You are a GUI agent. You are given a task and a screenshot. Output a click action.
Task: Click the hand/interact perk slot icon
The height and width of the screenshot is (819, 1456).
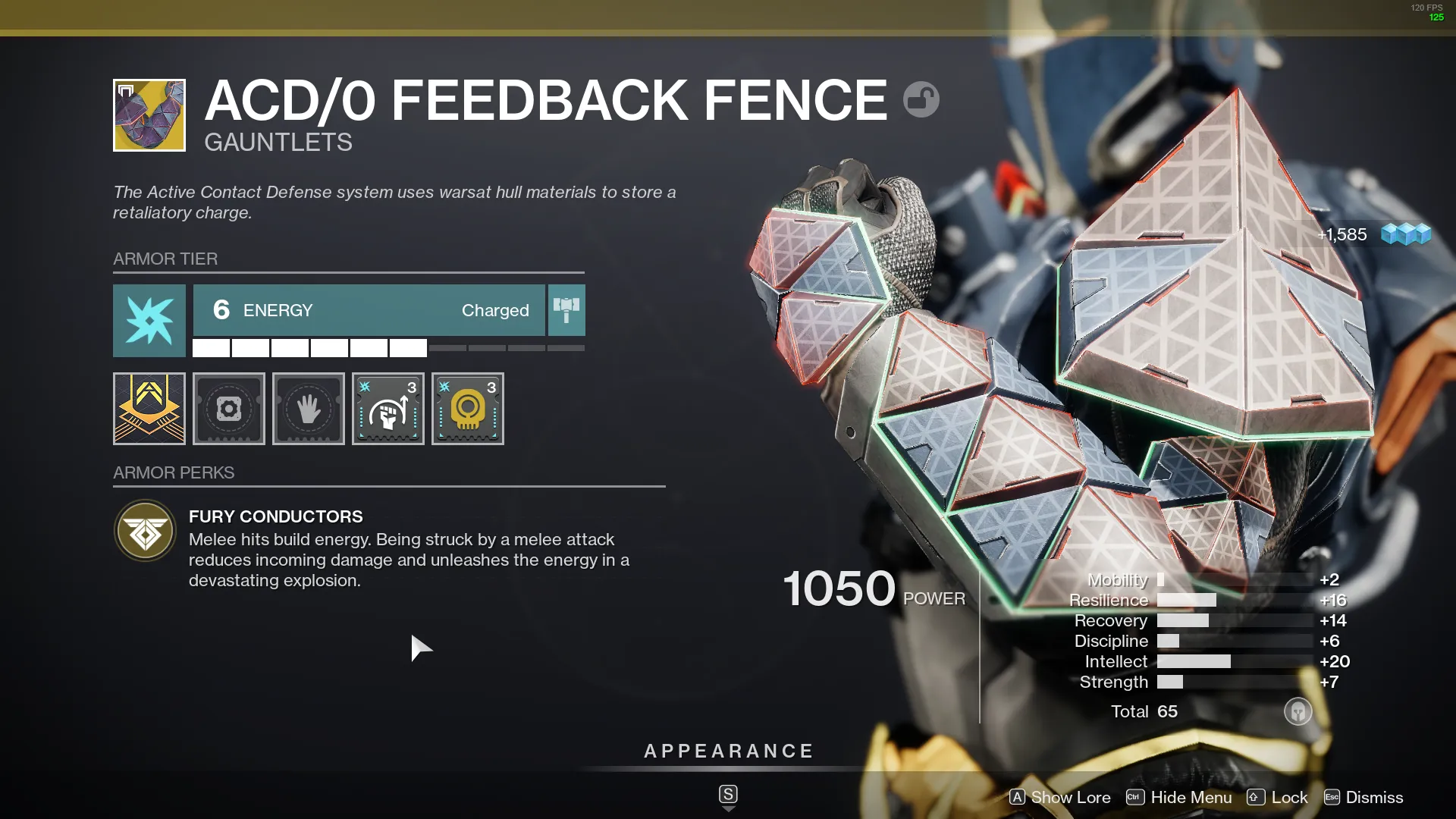click(308, 408)
